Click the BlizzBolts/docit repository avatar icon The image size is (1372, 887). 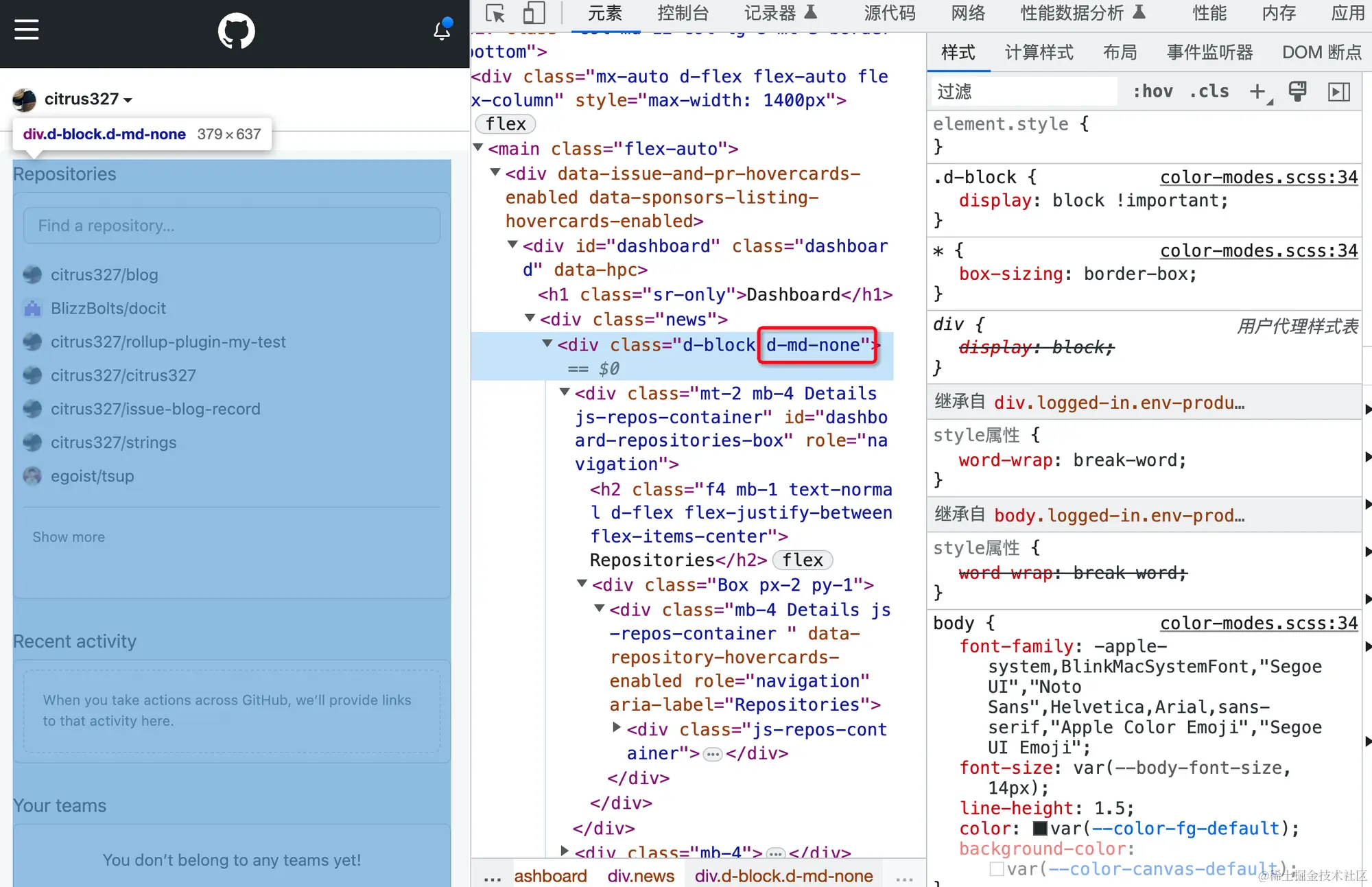click(x=32, y=309)
